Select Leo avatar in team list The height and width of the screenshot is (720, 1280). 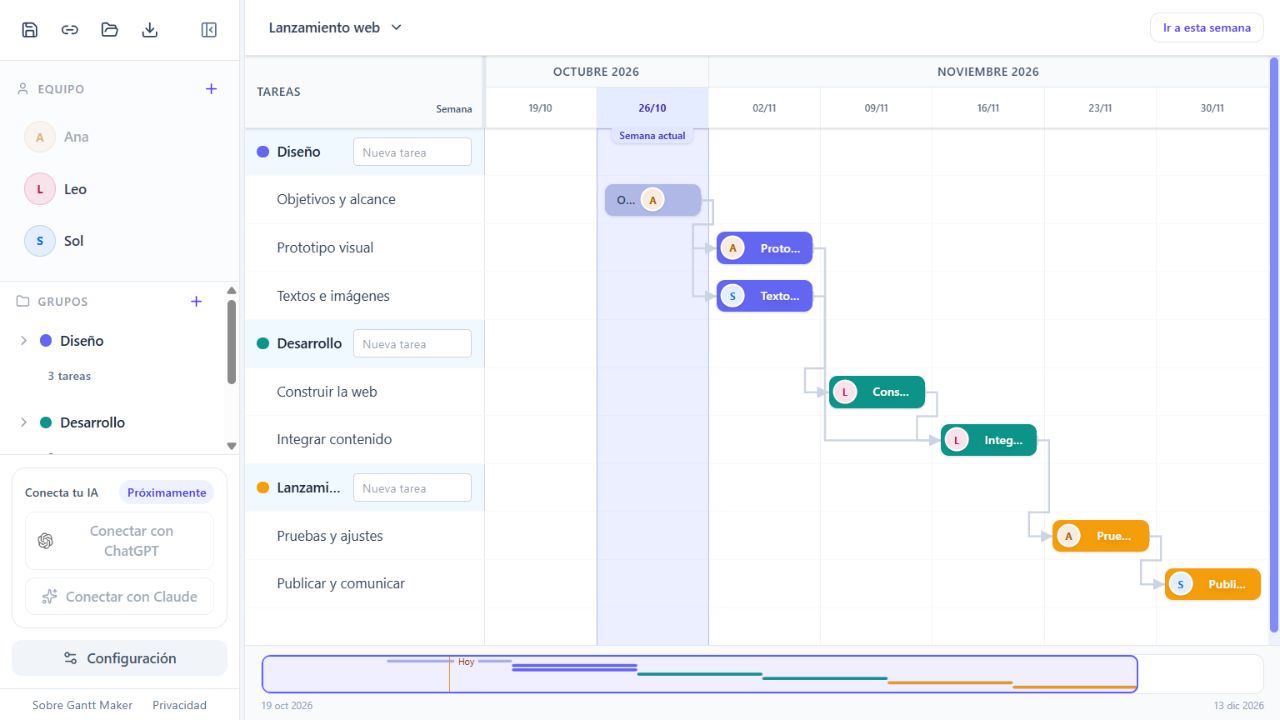(x=40, y=189)
